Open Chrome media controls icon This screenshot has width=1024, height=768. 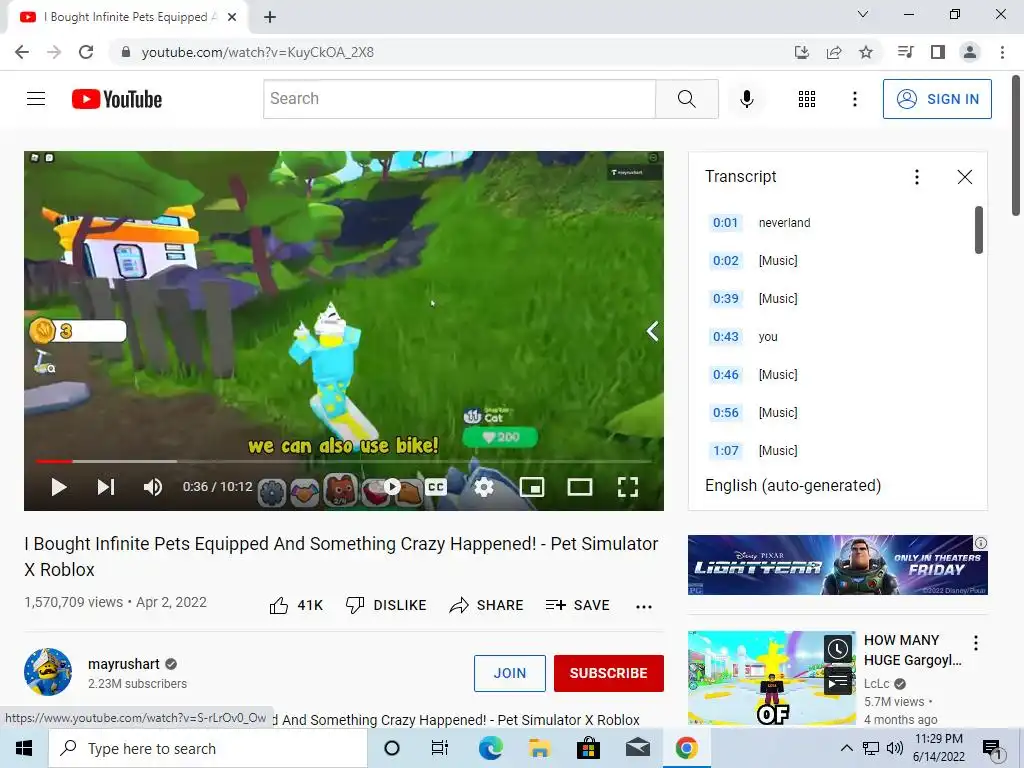pyautogui.click(x=905, y=52)
